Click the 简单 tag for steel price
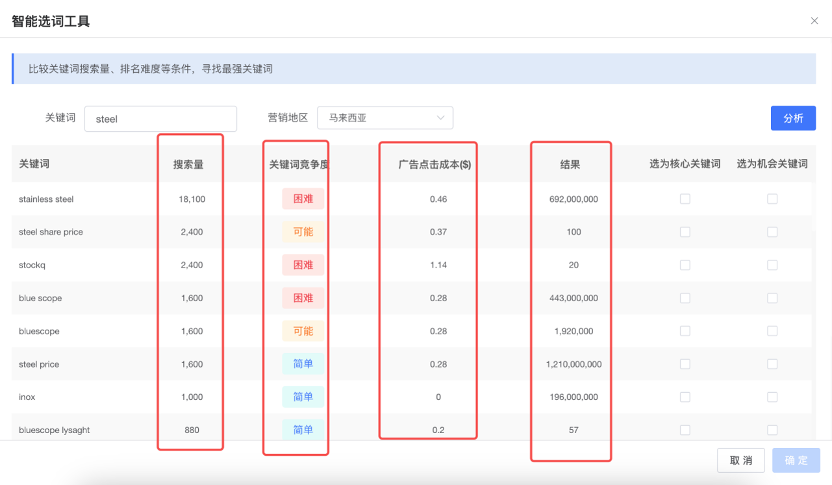Screen dimensions: 832x485 (x=303, y=364)
